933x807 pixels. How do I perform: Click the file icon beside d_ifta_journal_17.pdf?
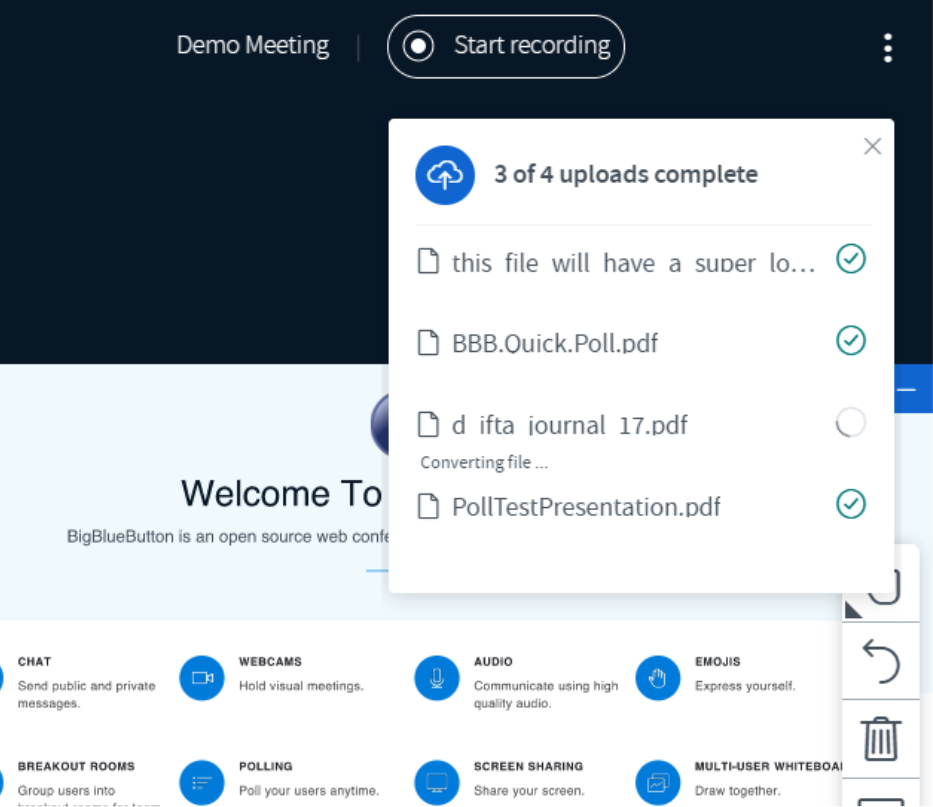pyautogui.click(x=428, y=424)
